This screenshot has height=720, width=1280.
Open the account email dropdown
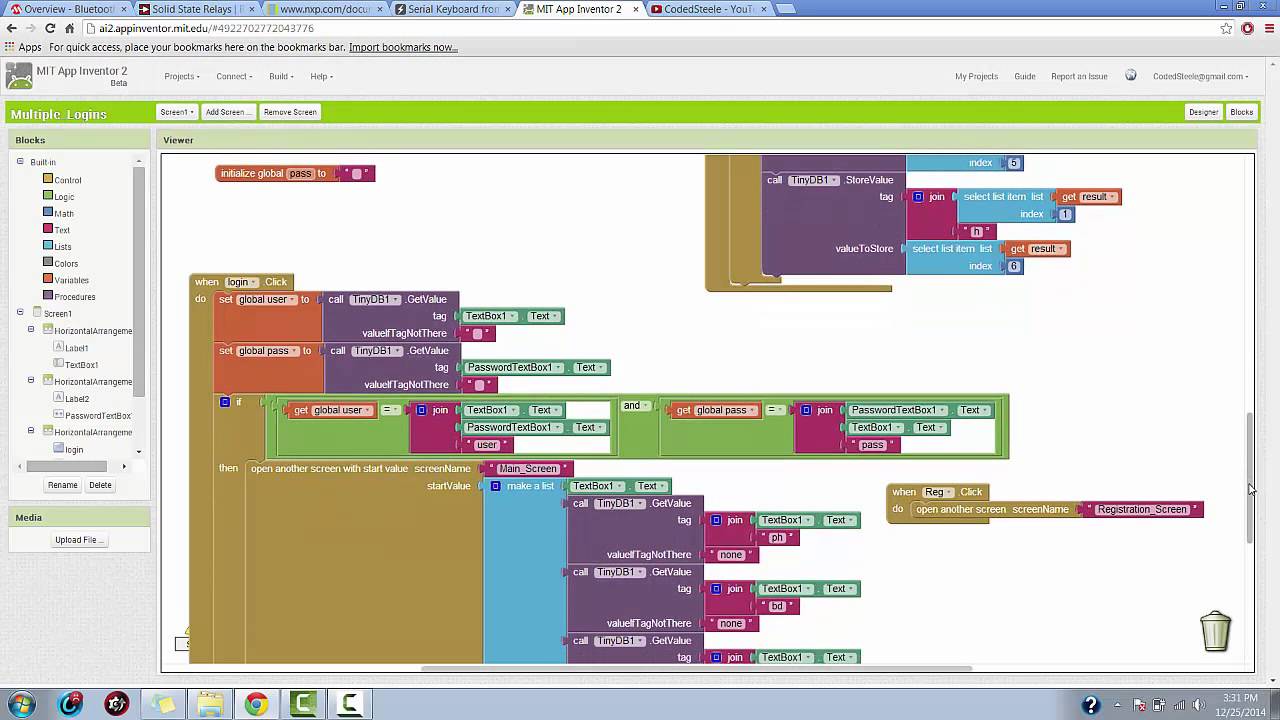coord(1200,76)
